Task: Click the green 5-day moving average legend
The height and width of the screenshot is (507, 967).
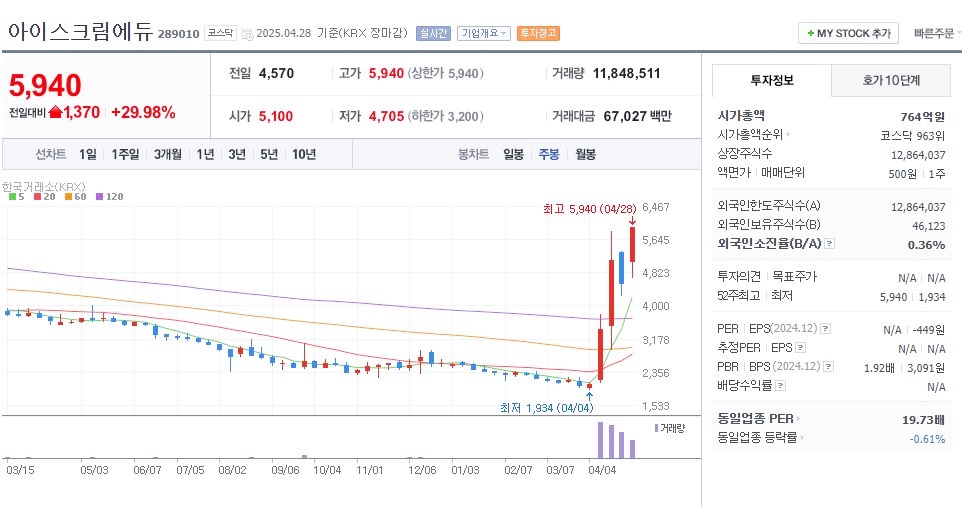Action: [17, 197]
